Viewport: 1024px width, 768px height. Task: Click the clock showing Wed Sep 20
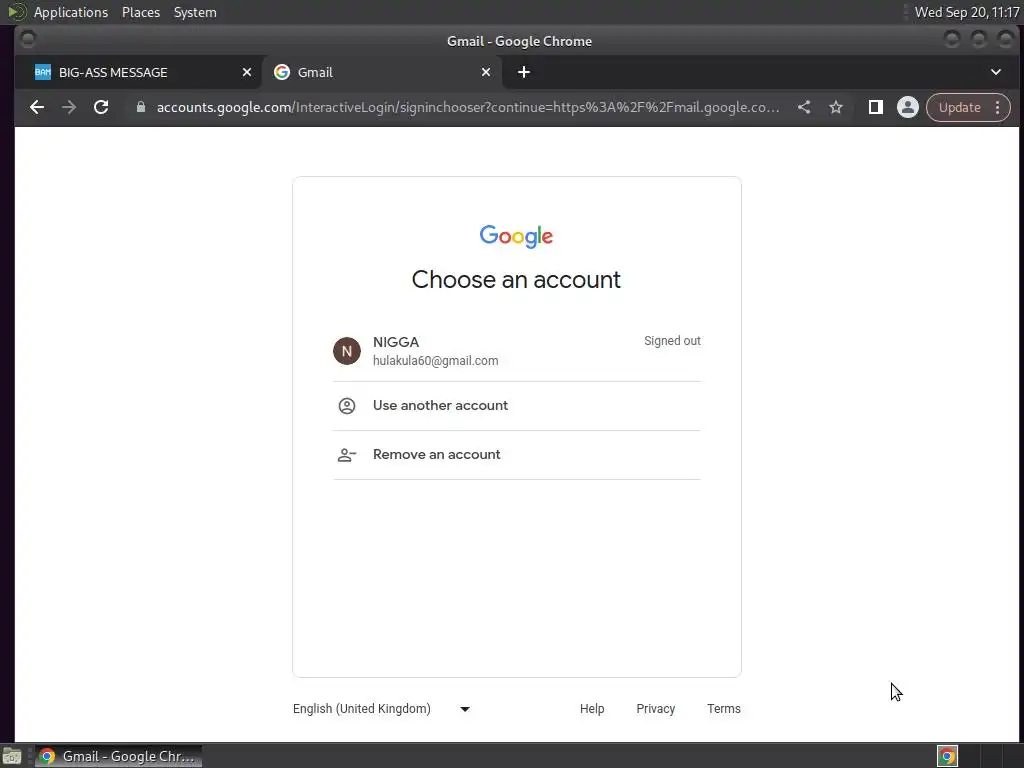pyautogui.click(x=967, y=12)
